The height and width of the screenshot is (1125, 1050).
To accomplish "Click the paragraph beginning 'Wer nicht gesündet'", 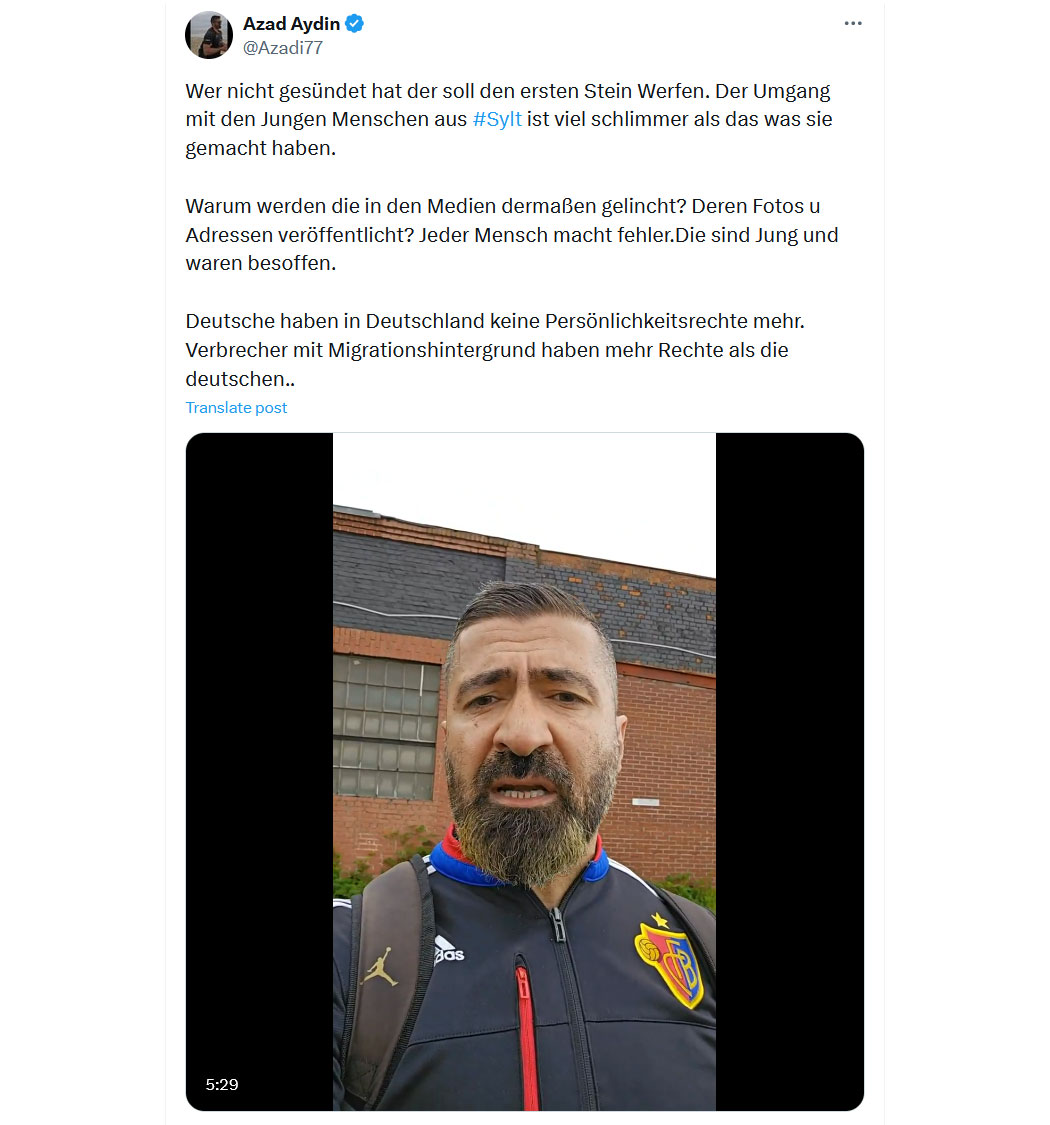I will pos(509,119).
